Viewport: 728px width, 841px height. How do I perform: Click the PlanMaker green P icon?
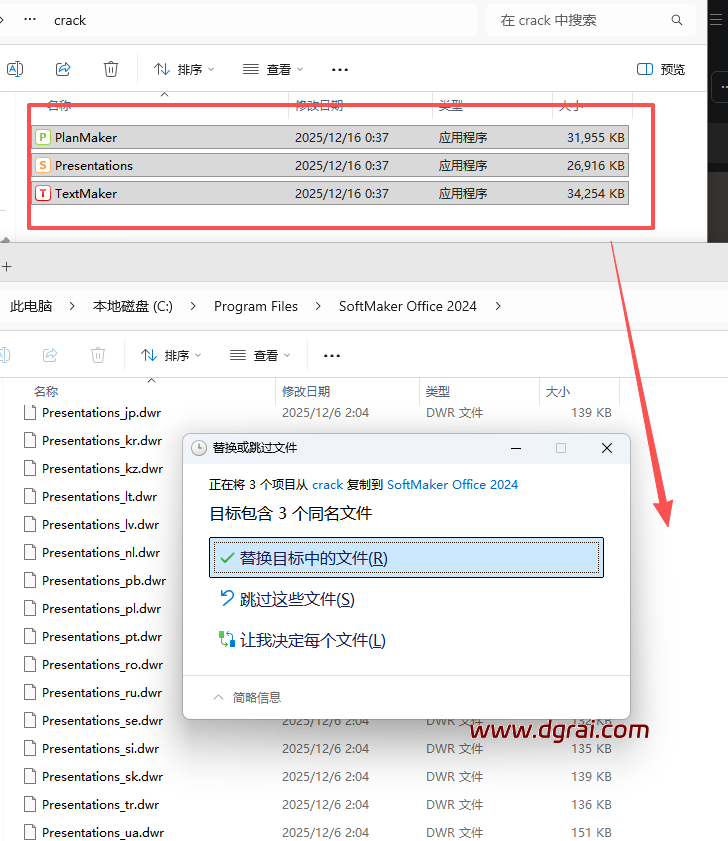[43, 137]
